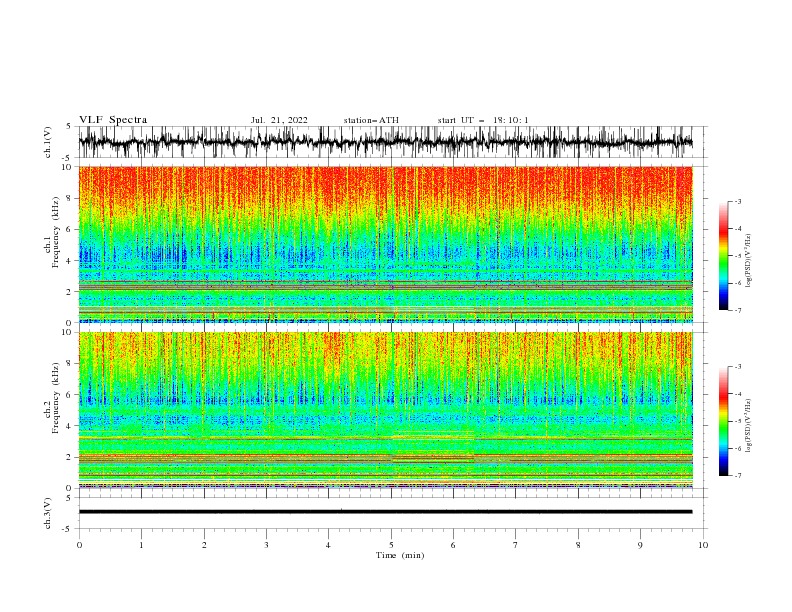Click the "6" kHz tick on ch.1 axis
Screen dimensions: 792x612
coord(70,230)
